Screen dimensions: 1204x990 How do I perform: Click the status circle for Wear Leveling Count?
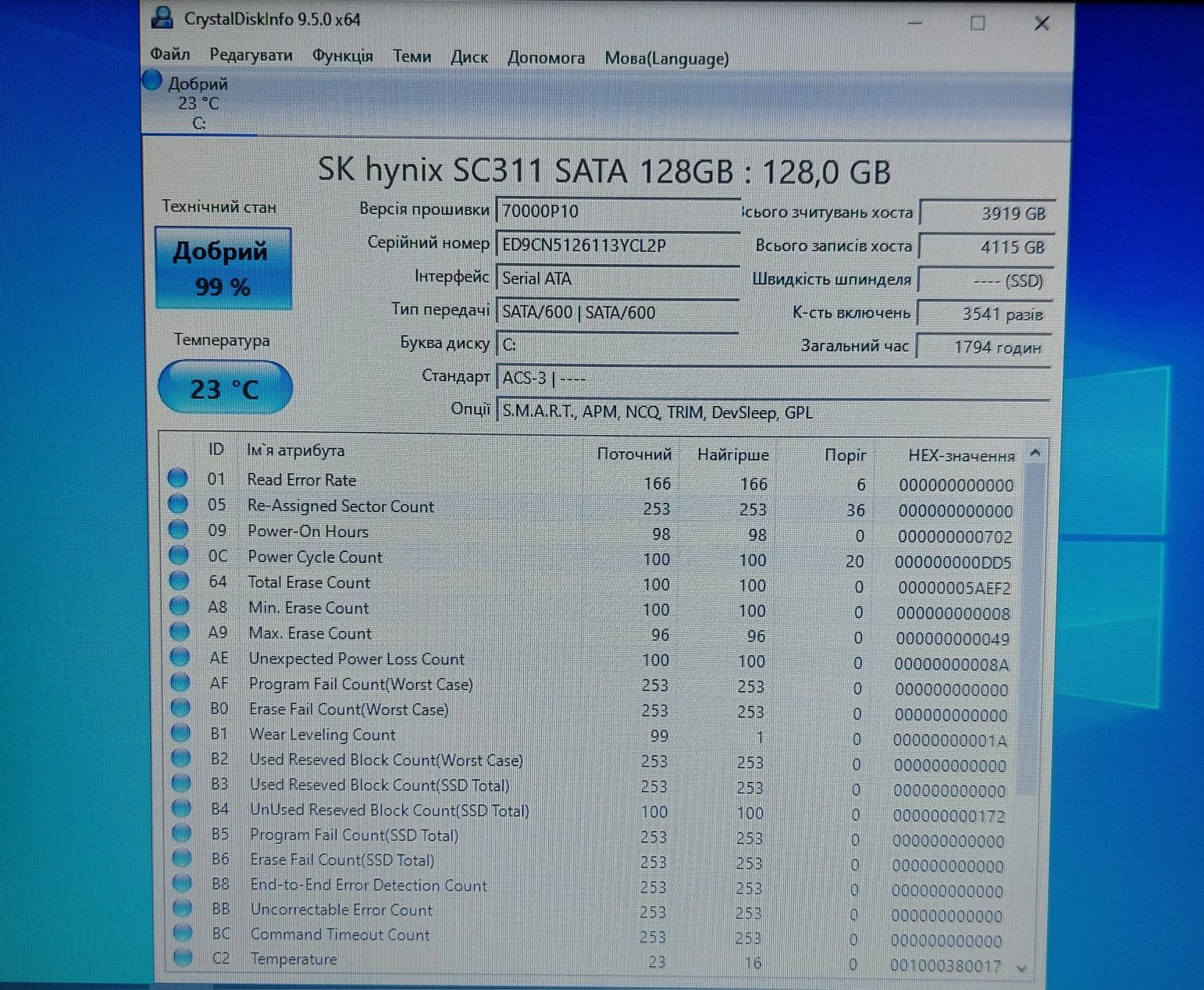[181, 733]
